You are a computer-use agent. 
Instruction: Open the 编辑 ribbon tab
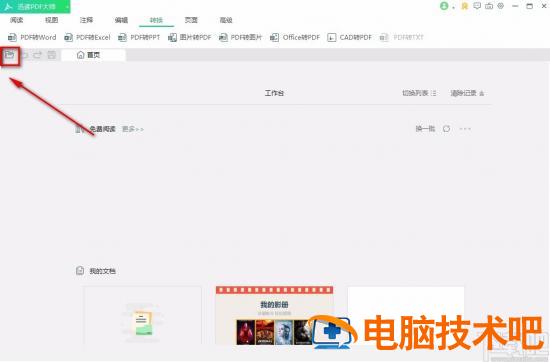coord(121,20)
